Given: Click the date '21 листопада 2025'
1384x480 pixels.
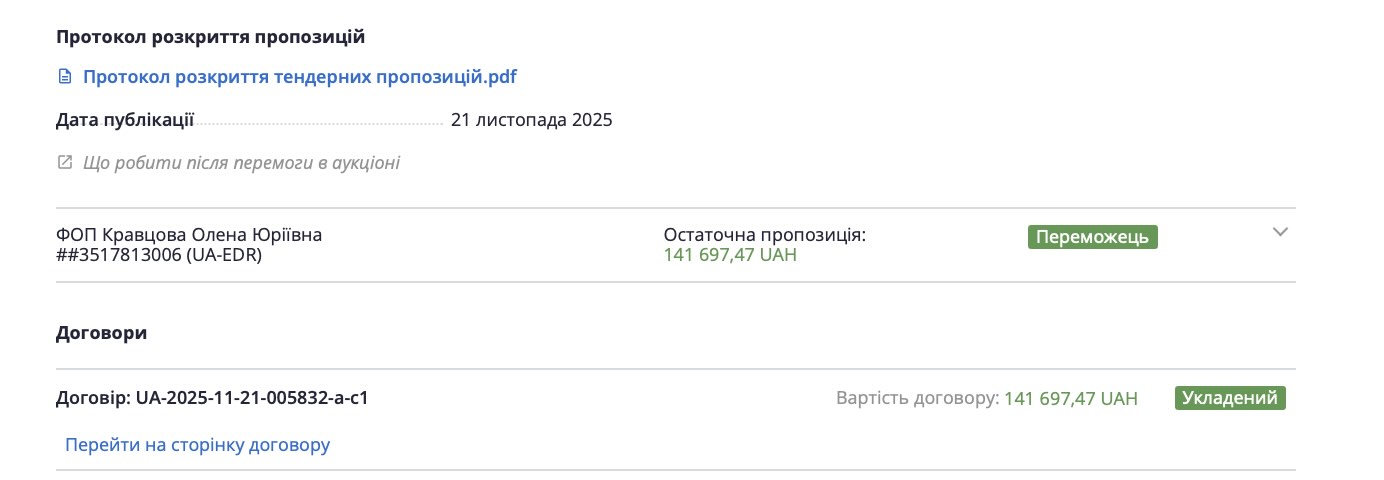Looking at the screenshot, I should (531, 121).
